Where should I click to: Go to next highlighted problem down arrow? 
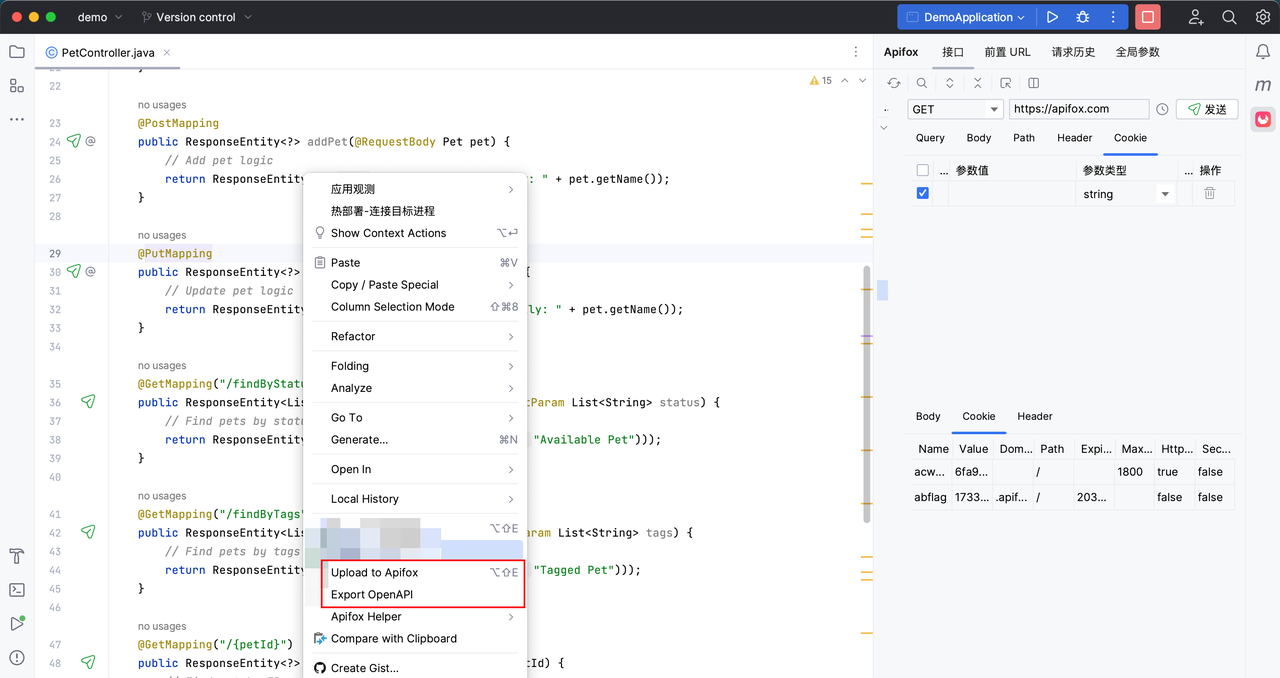tap(862, 81)
